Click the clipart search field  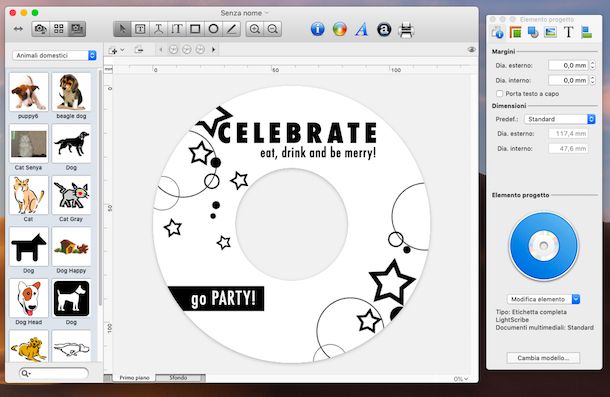coord(54,374)
